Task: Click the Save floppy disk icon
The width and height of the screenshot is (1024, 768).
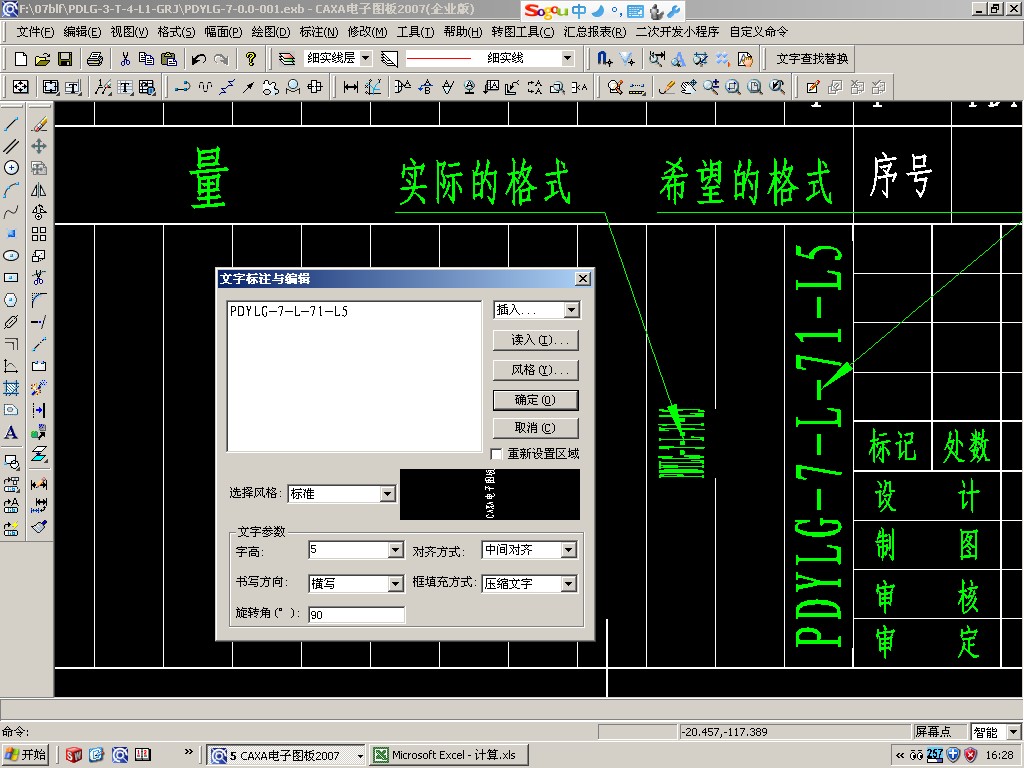Action: (x=65, y=59)
